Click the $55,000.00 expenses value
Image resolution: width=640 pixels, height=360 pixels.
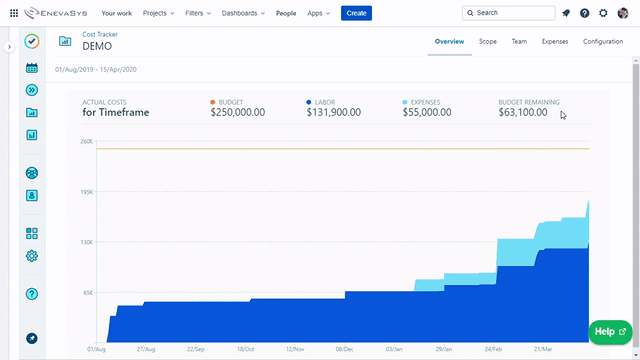[427, 112]
